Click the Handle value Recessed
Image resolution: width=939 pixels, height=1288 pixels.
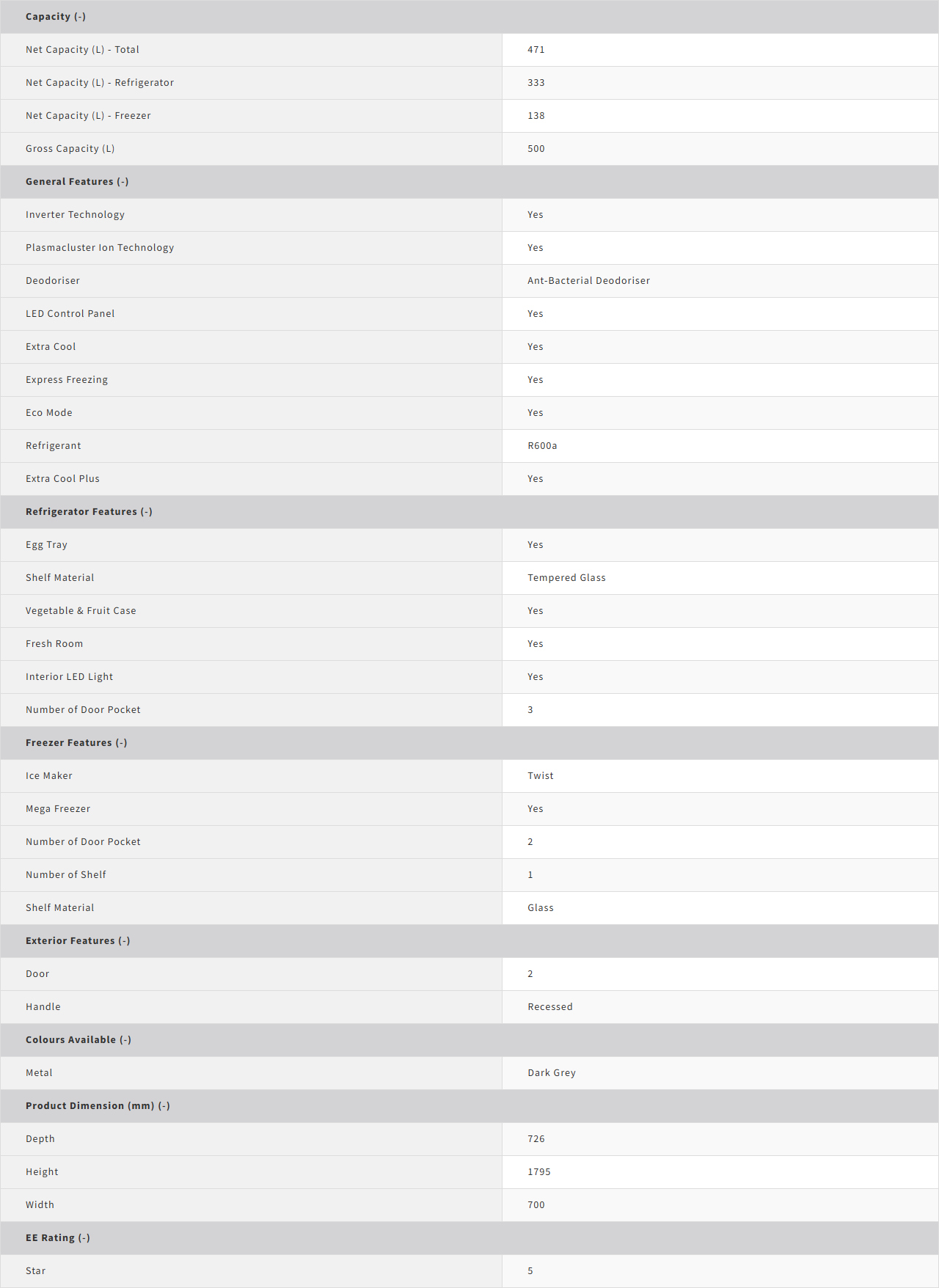550,1007
